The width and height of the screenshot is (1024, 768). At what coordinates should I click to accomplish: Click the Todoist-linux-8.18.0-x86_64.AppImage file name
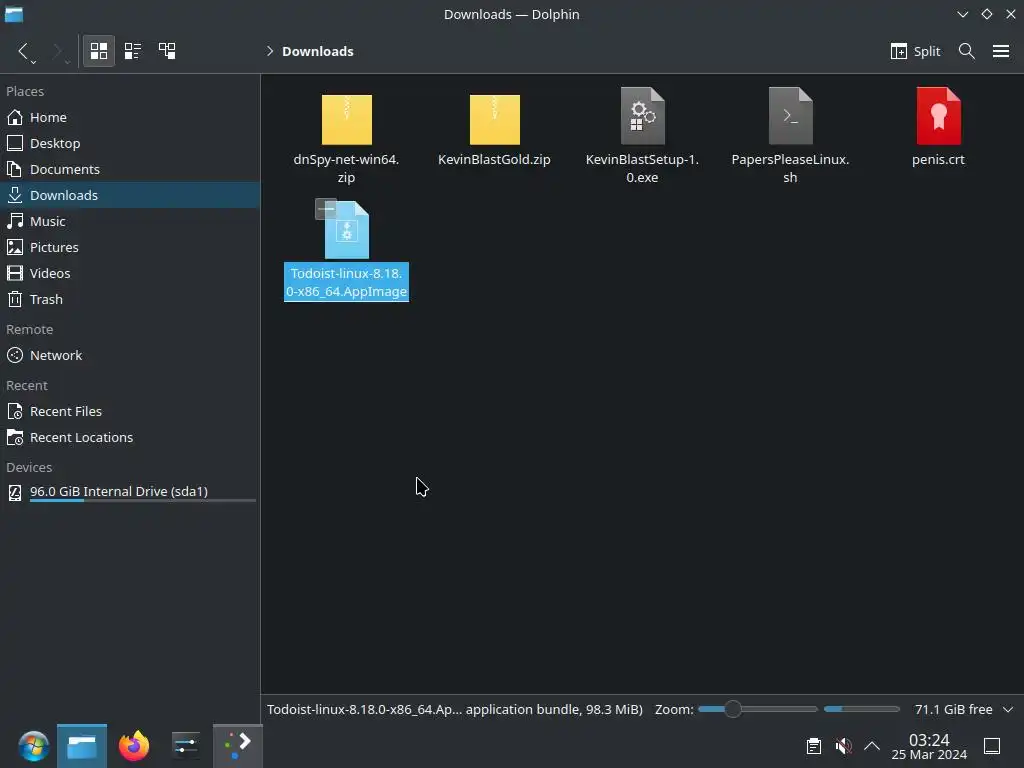coord(346,282)
